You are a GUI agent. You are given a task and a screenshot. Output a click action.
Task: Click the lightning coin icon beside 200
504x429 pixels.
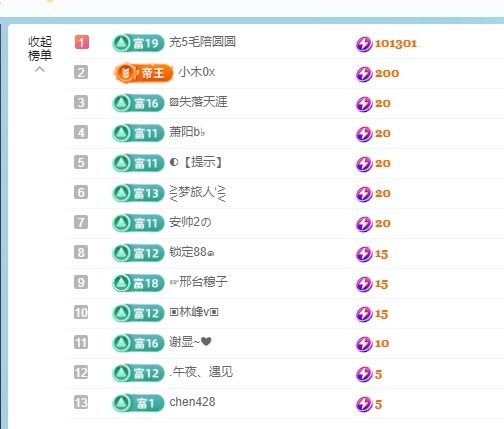click(364, 74)
